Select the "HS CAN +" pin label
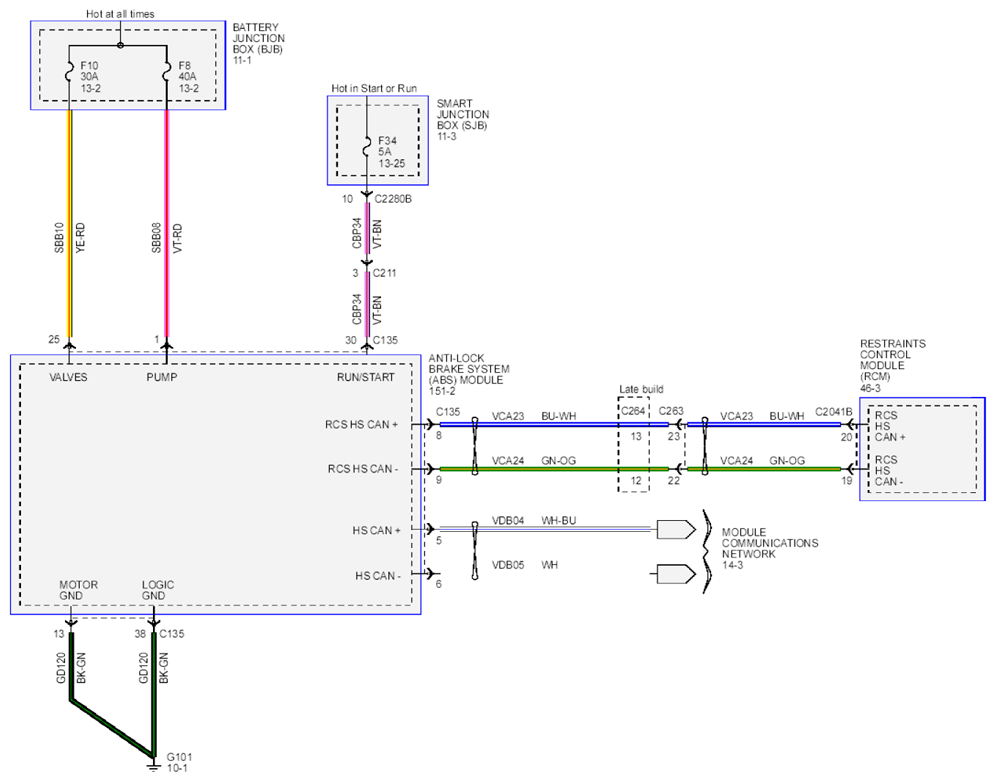 click(x=377, y=530)
